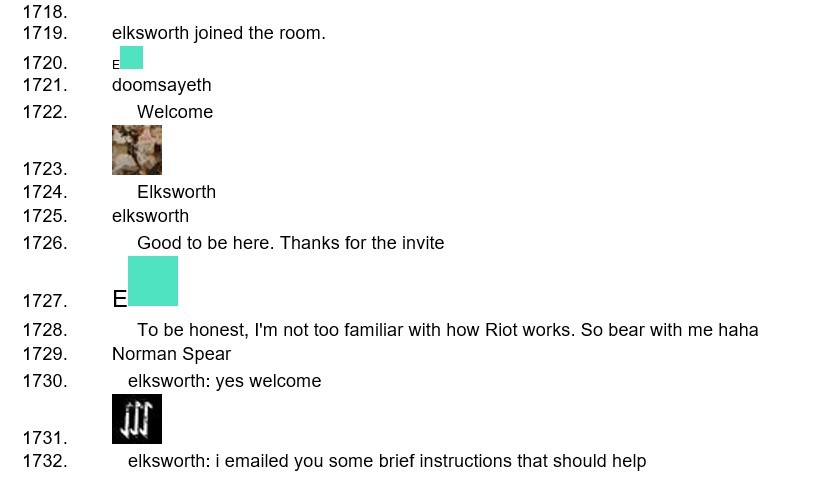Click line number 1719
This screenshot has height=485, width=820.
[x=45, y=33]
